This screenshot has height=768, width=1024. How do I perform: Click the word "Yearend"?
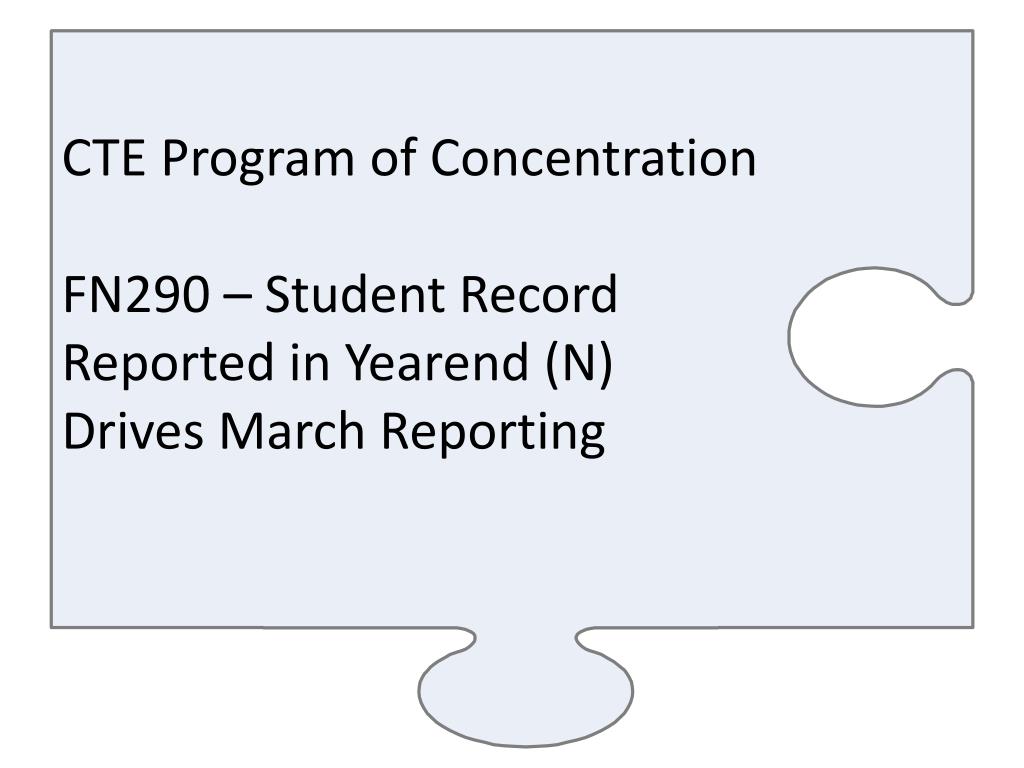click(x=436, y=362)
